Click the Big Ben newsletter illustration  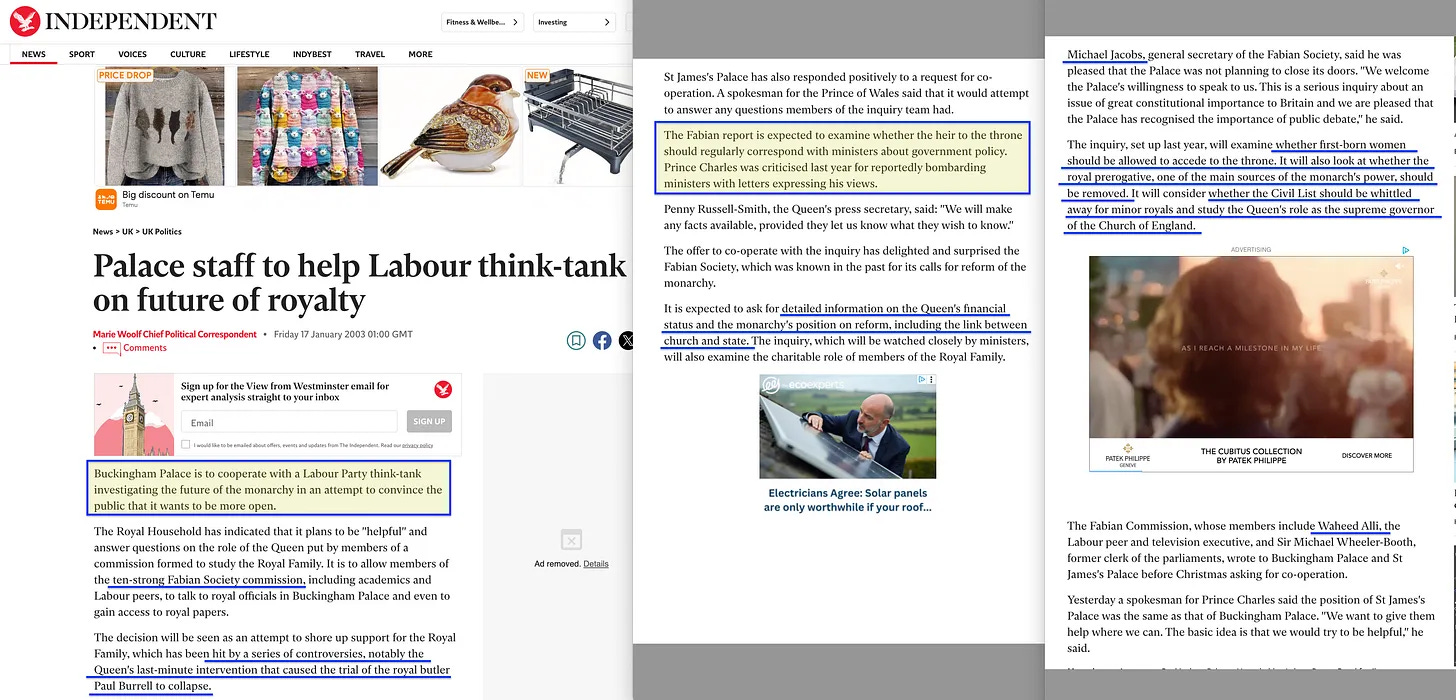click(x=135, y=415)
